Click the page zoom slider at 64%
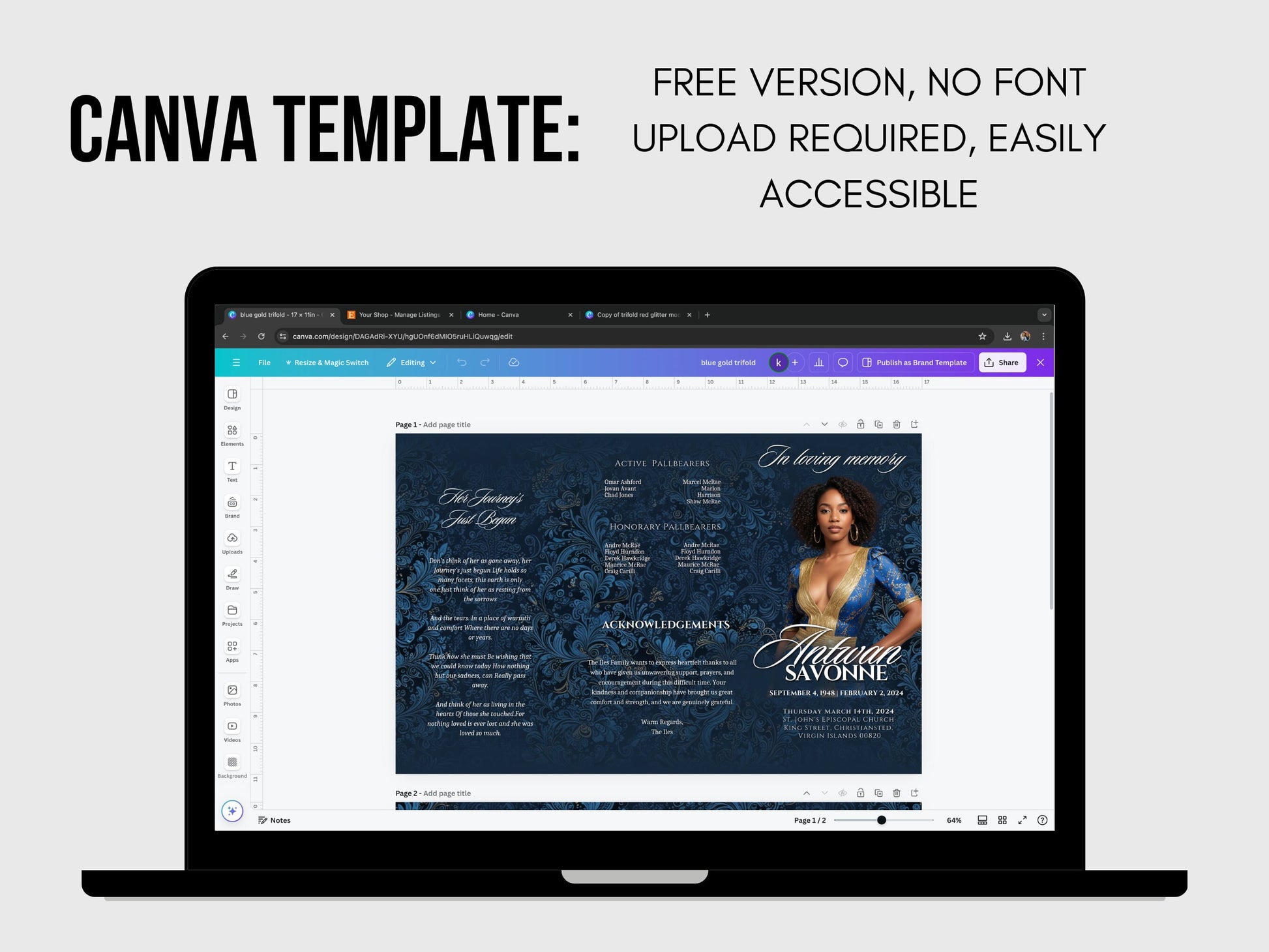This screenshot has height=952, width=1269. pyautogui.click(x=880, y=819)
